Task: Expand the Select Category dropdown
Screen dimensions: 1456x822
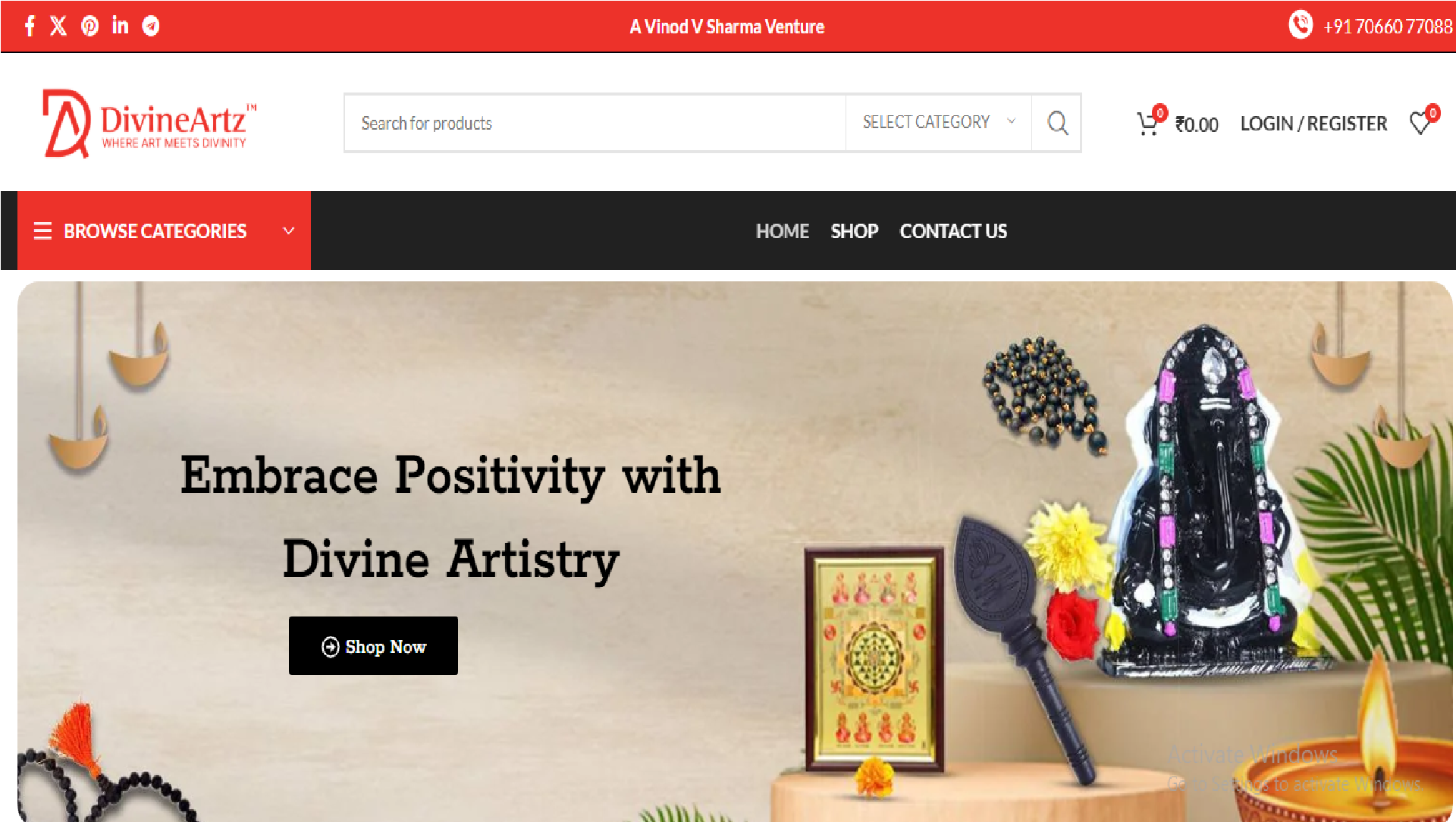Action: point(938,123)
